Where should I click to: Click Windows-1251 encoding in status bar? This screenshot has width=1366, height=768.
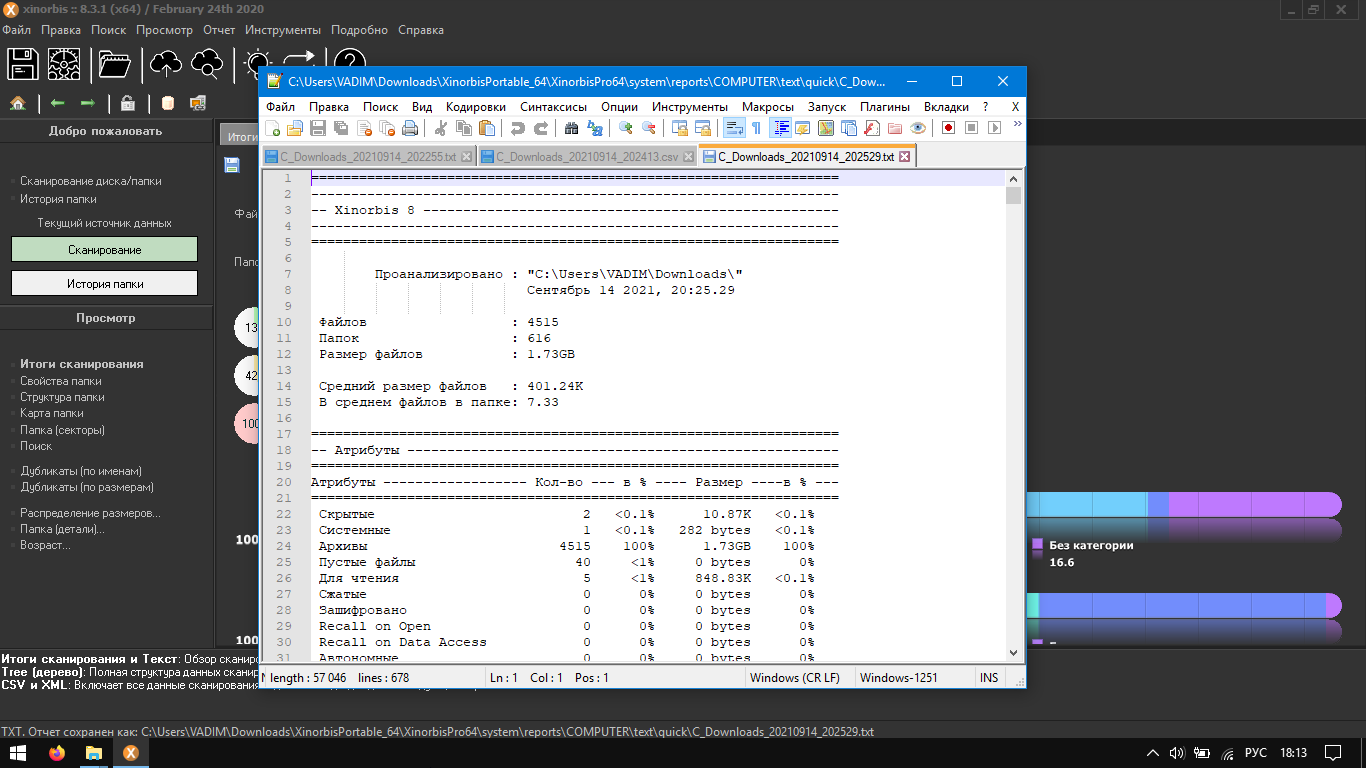[898, 677]
